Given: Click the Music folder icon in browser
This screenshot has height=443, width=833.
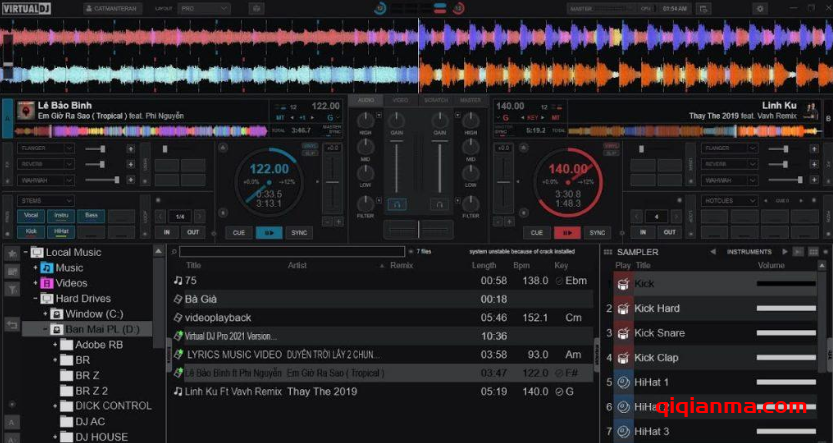Looking at the screenshot, I should click(46, 268).
